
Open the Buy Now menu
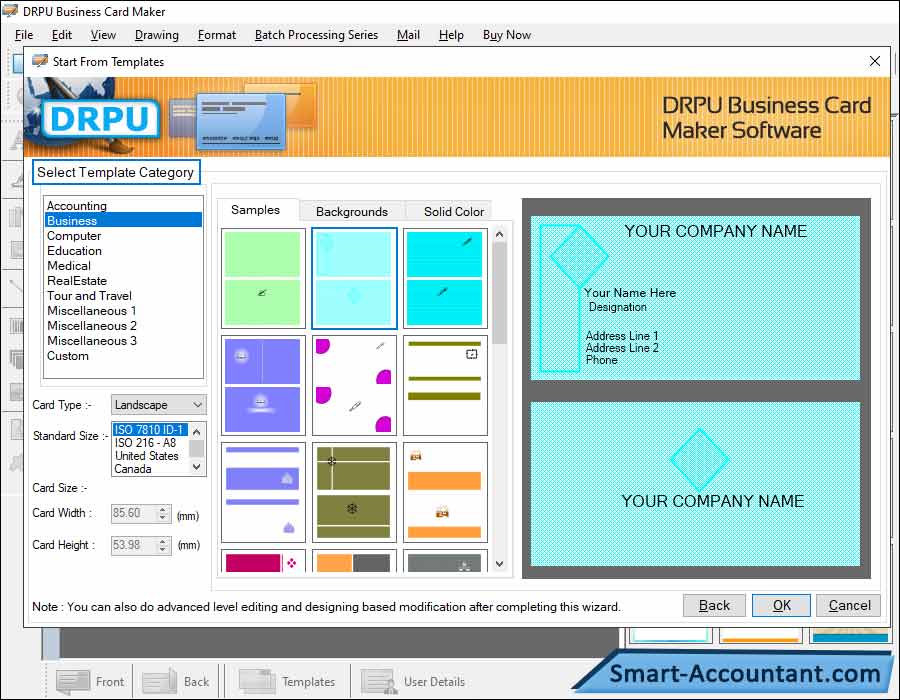pyautogui.click(x=507, y=35)
